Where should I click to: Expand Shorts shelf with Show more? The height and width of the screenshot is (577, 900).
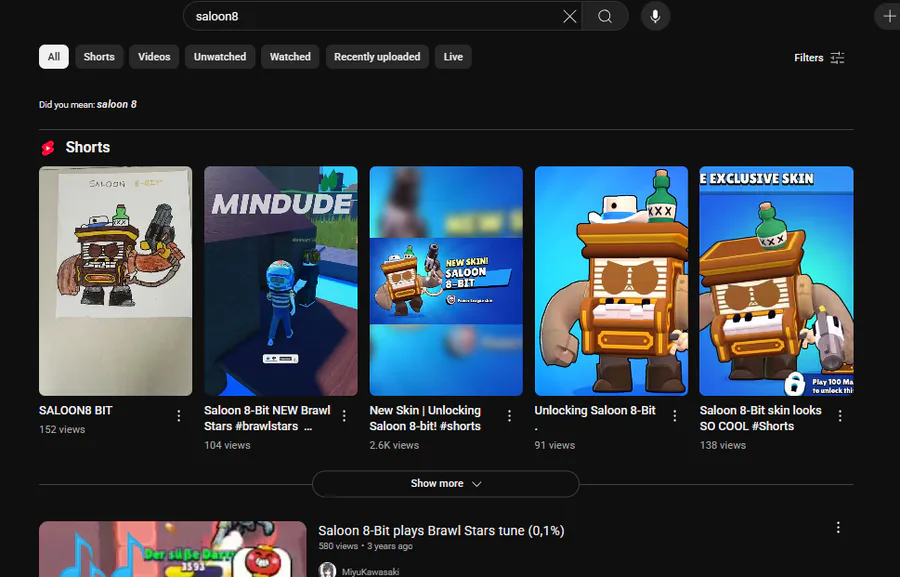445,483
